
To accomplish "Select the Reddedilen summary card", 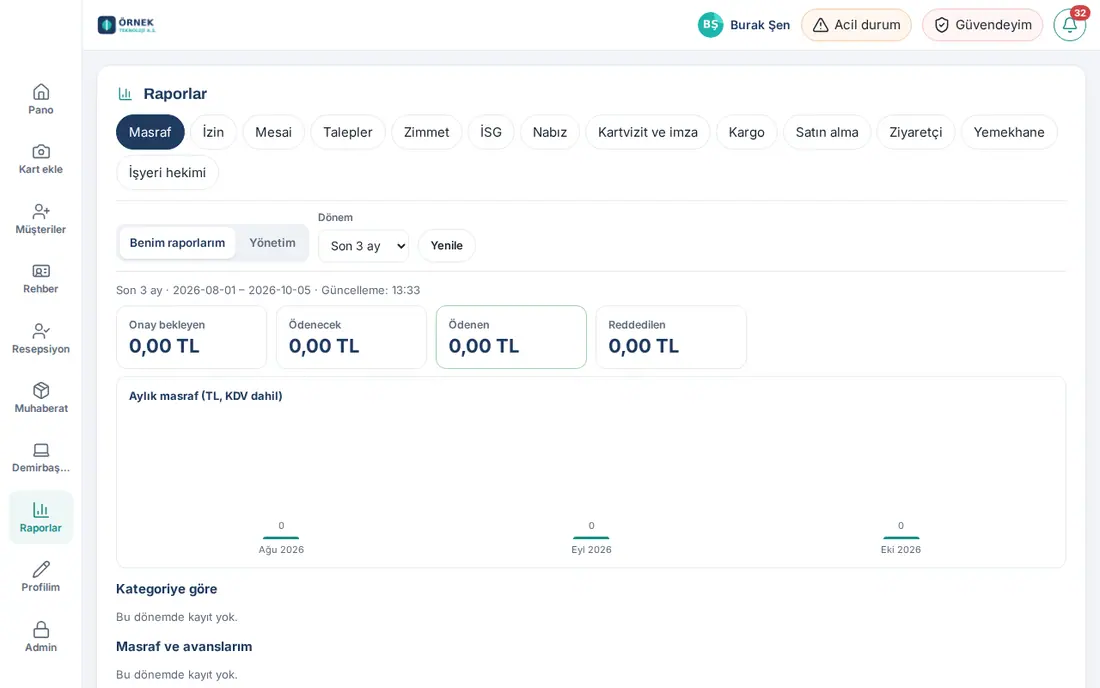I will click(671, 337).
